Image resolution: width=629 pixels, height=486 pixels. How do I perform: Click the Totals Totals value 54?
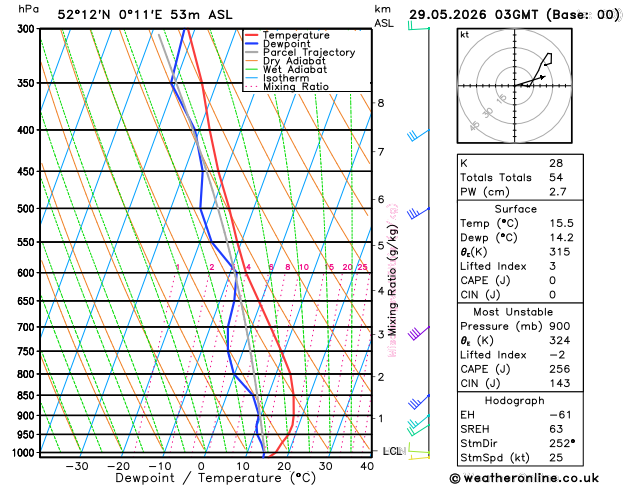click(x=556, y=178)
